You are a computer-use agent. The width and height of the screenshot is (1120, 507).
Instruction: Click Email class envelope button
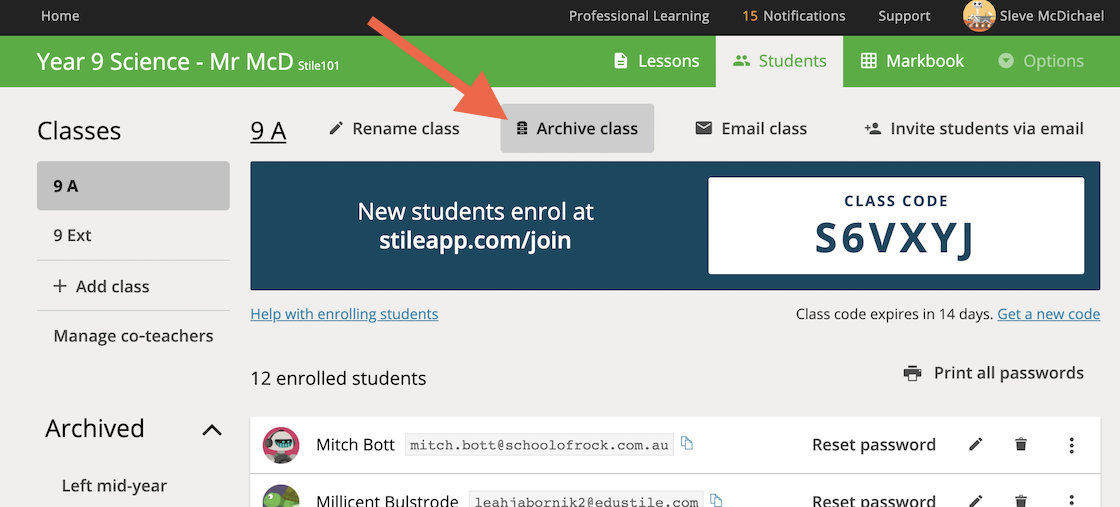pos(751,129)
